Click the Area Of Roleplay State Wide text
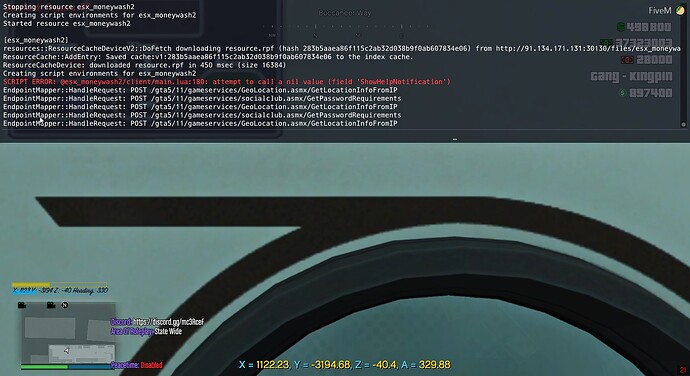The image size is (690, 376). 146,331
